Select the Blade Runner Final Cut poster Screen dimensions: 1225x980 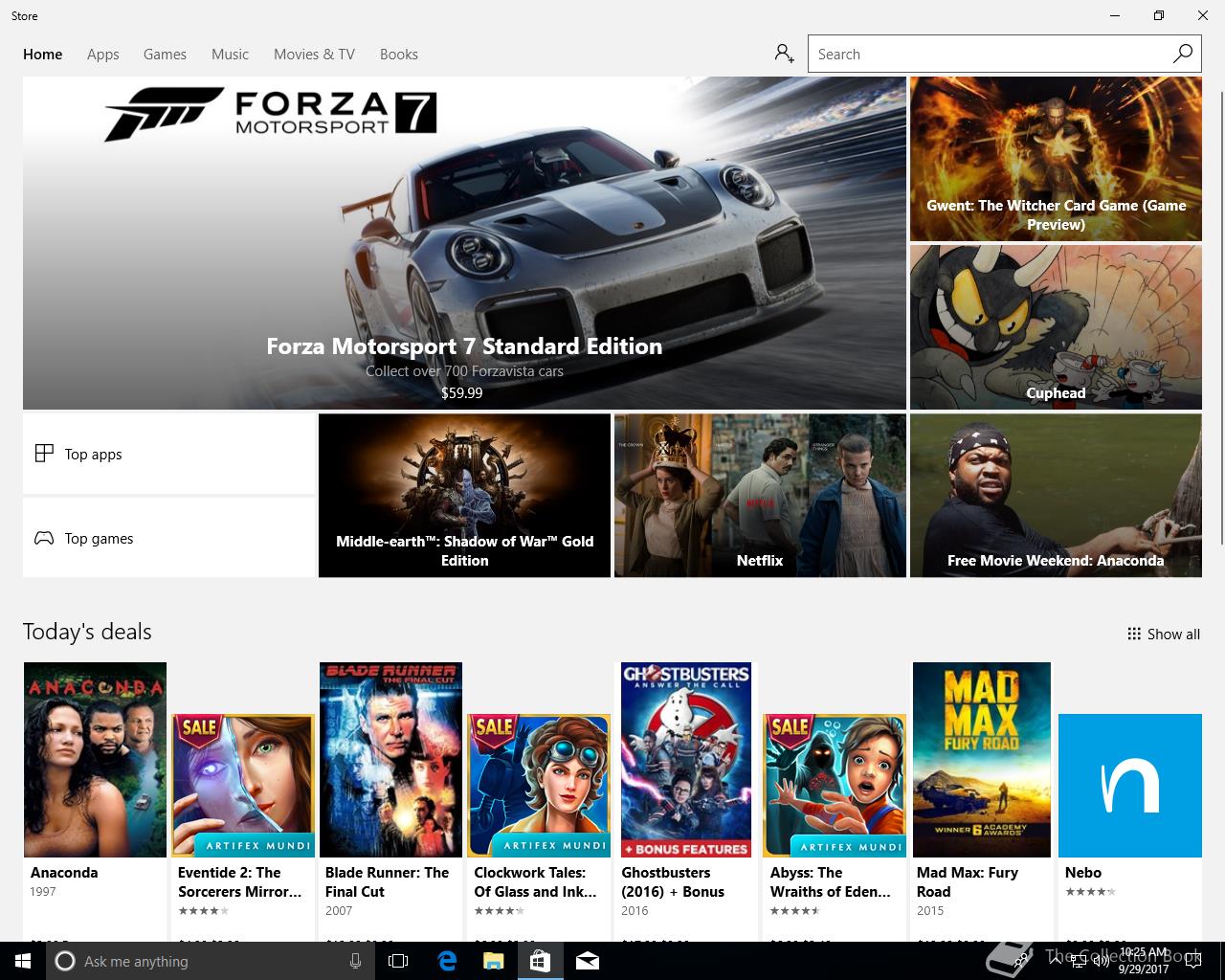390,760
